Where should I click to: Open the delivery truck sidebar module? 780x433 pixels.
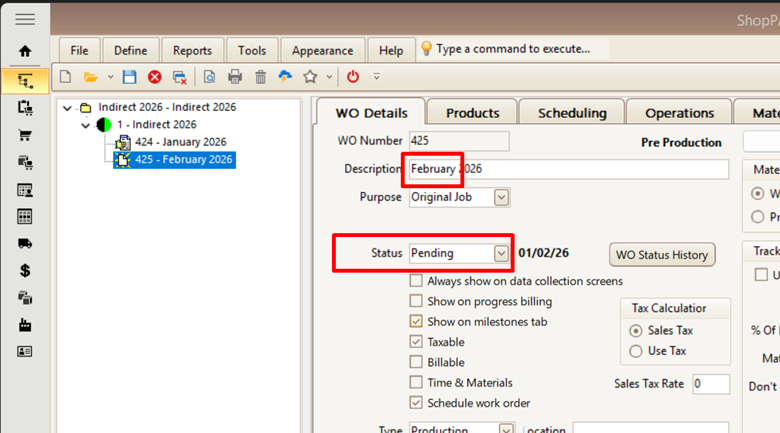pyautogui.click(x=25, y=243)
